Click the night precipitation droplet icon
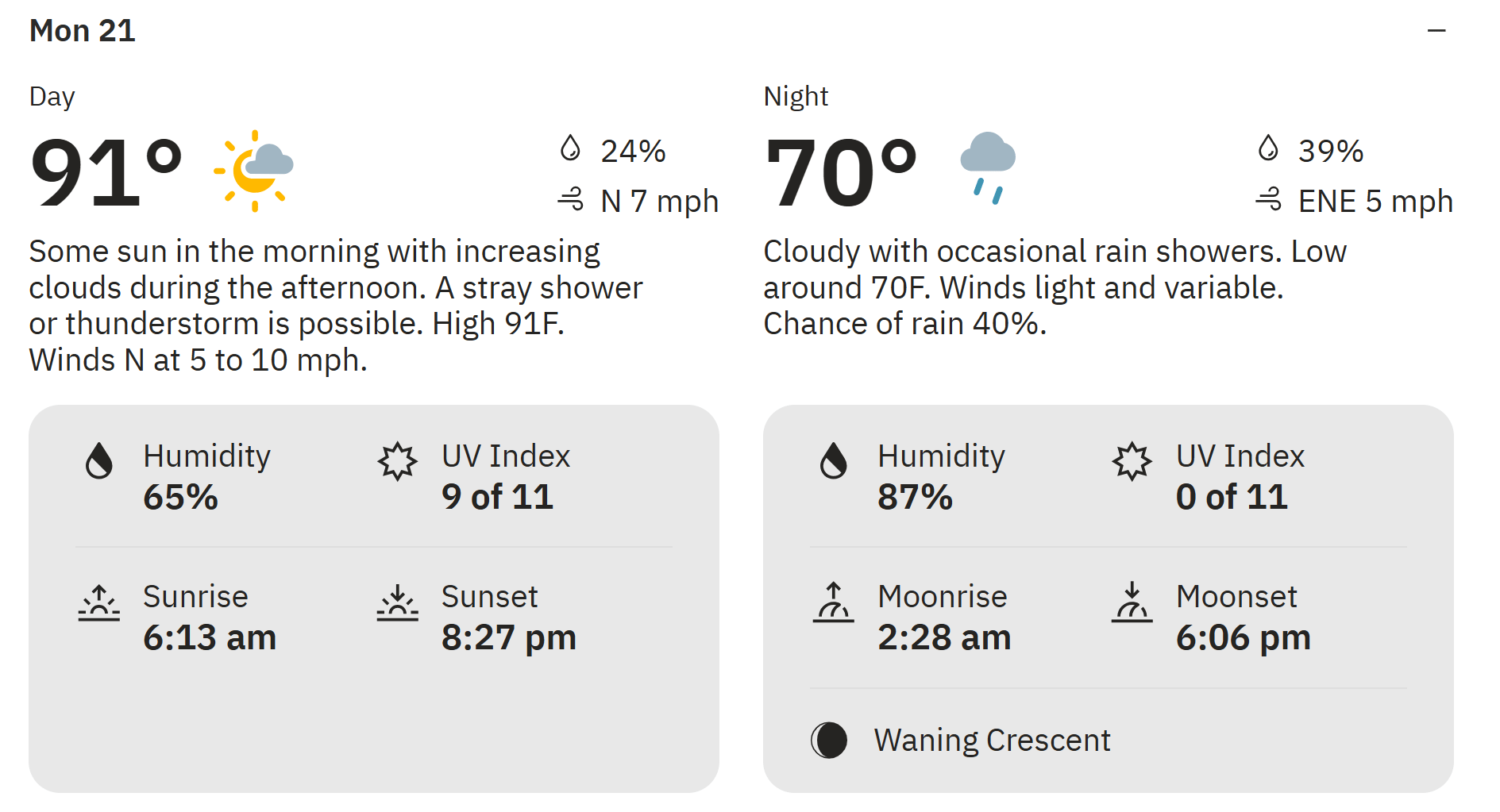The height and width of the screenshot is (812, 1500). click(1268, 148)
